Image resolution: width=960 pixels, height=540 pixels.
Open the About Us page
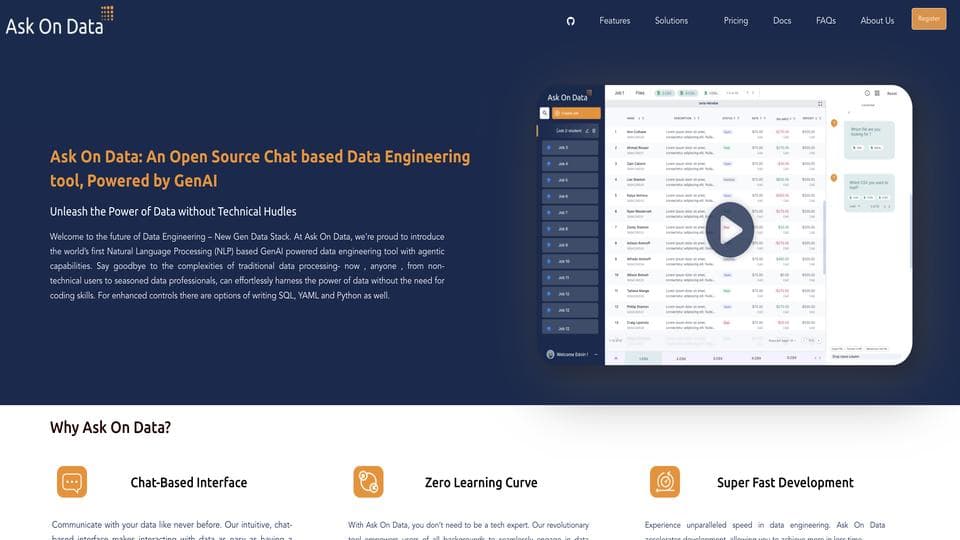tap(877, 21)
